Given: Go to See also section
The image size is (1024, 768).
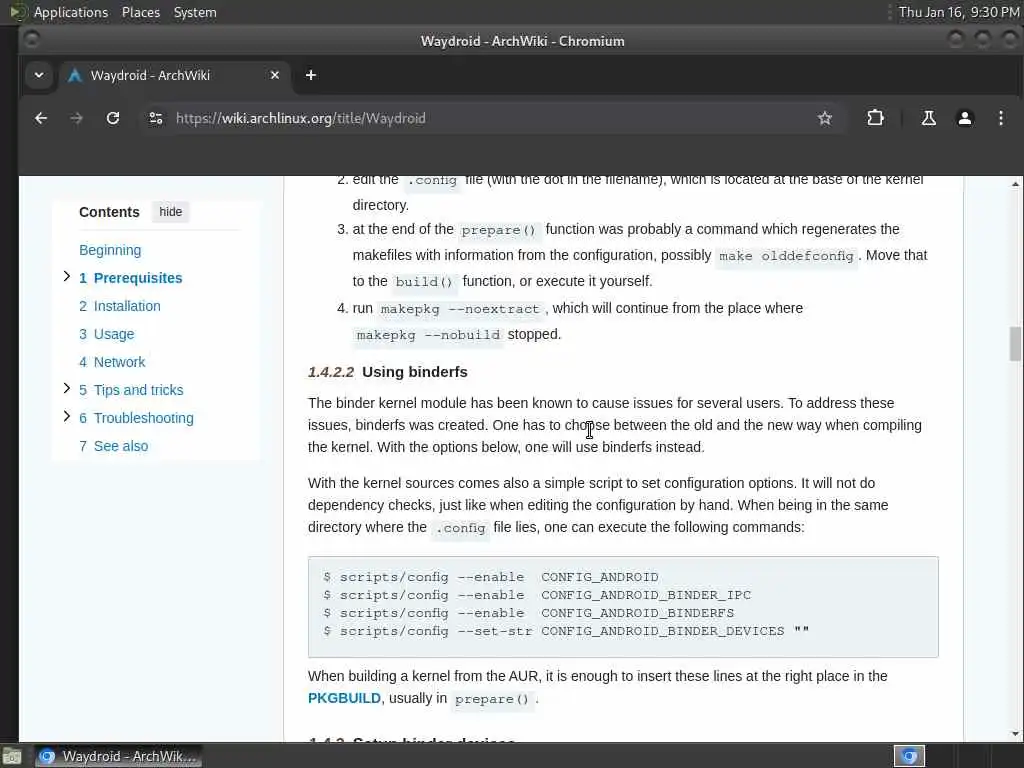Looking at the screenshot, I should [x=114, y=447].
